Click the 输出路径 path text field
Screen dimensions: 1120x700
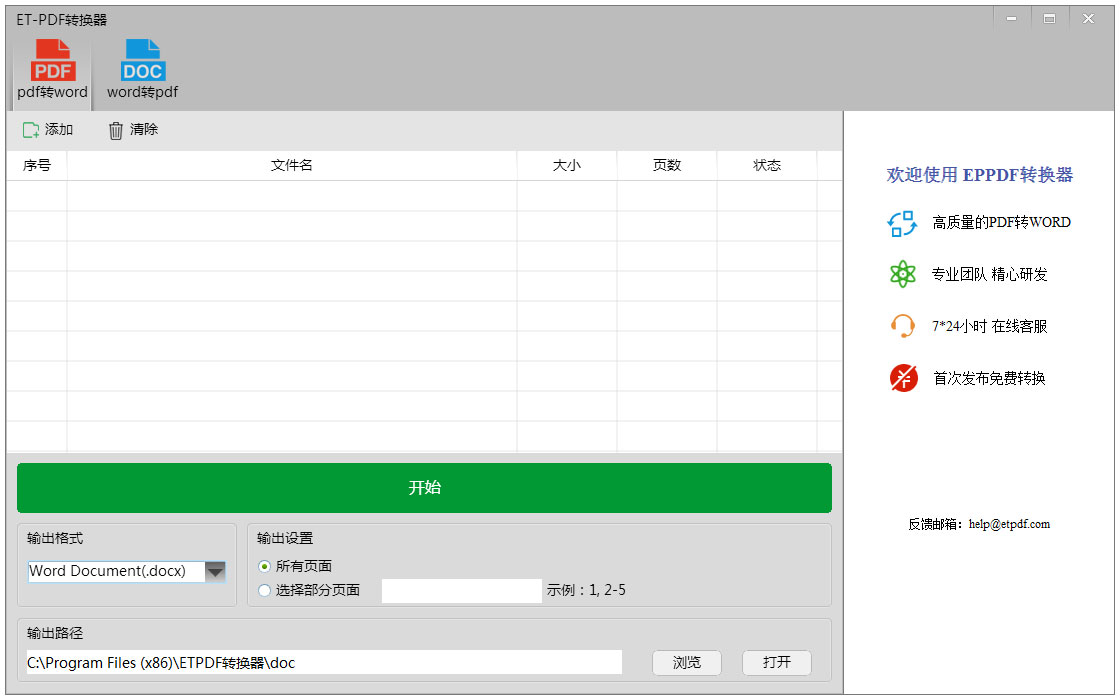point(324,662)
